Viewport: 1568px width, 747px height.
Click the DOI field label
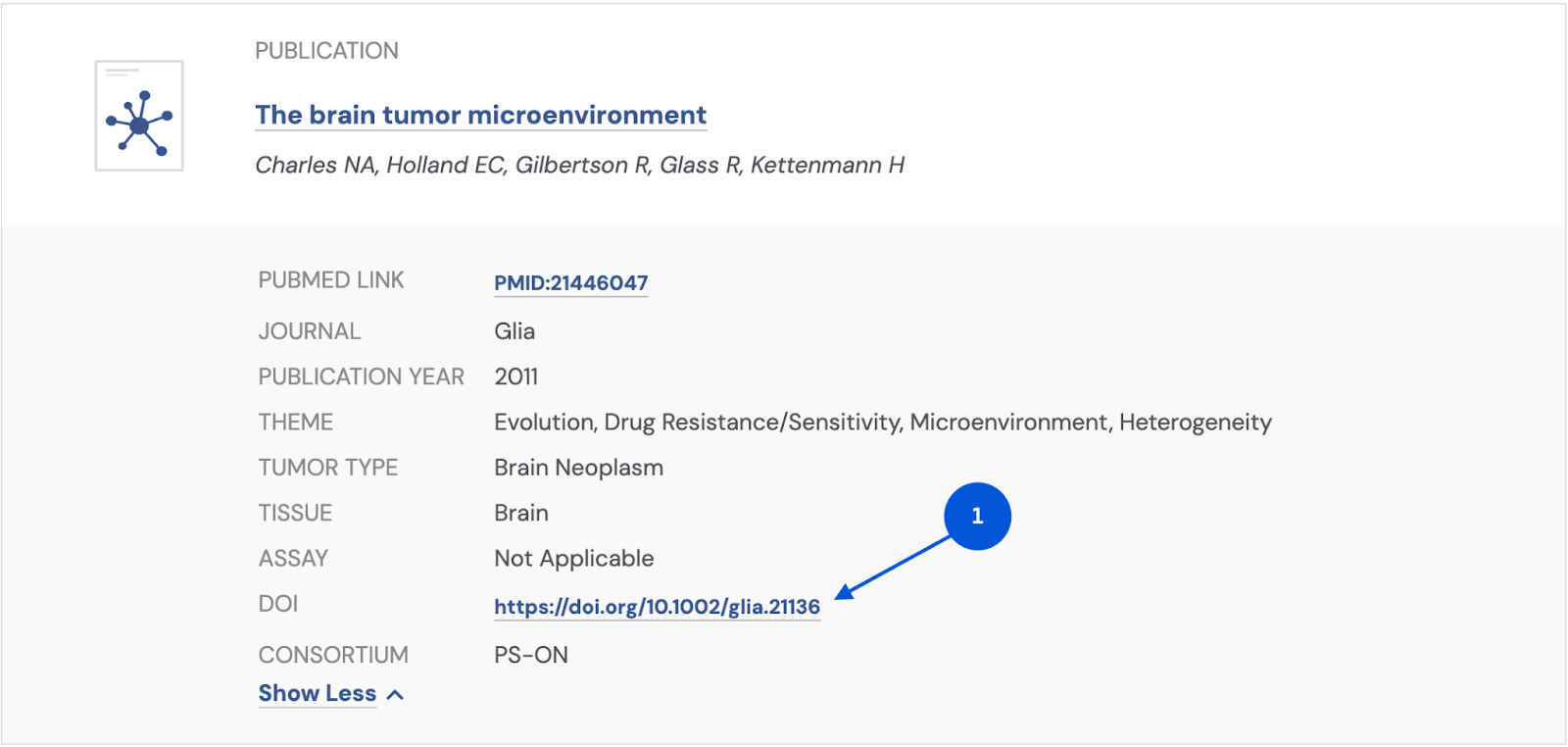pos(278,604)
